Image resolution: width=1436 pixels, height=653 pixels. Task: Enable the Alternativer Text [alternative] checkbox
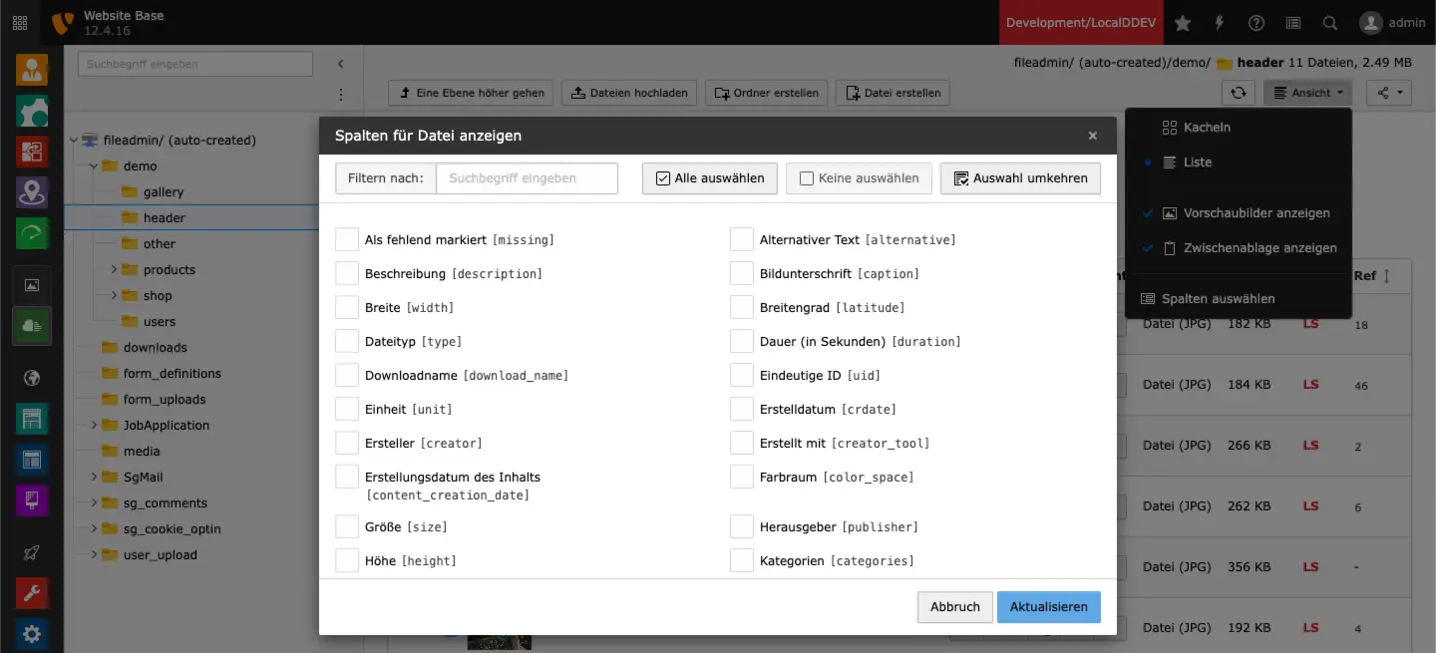741,239
